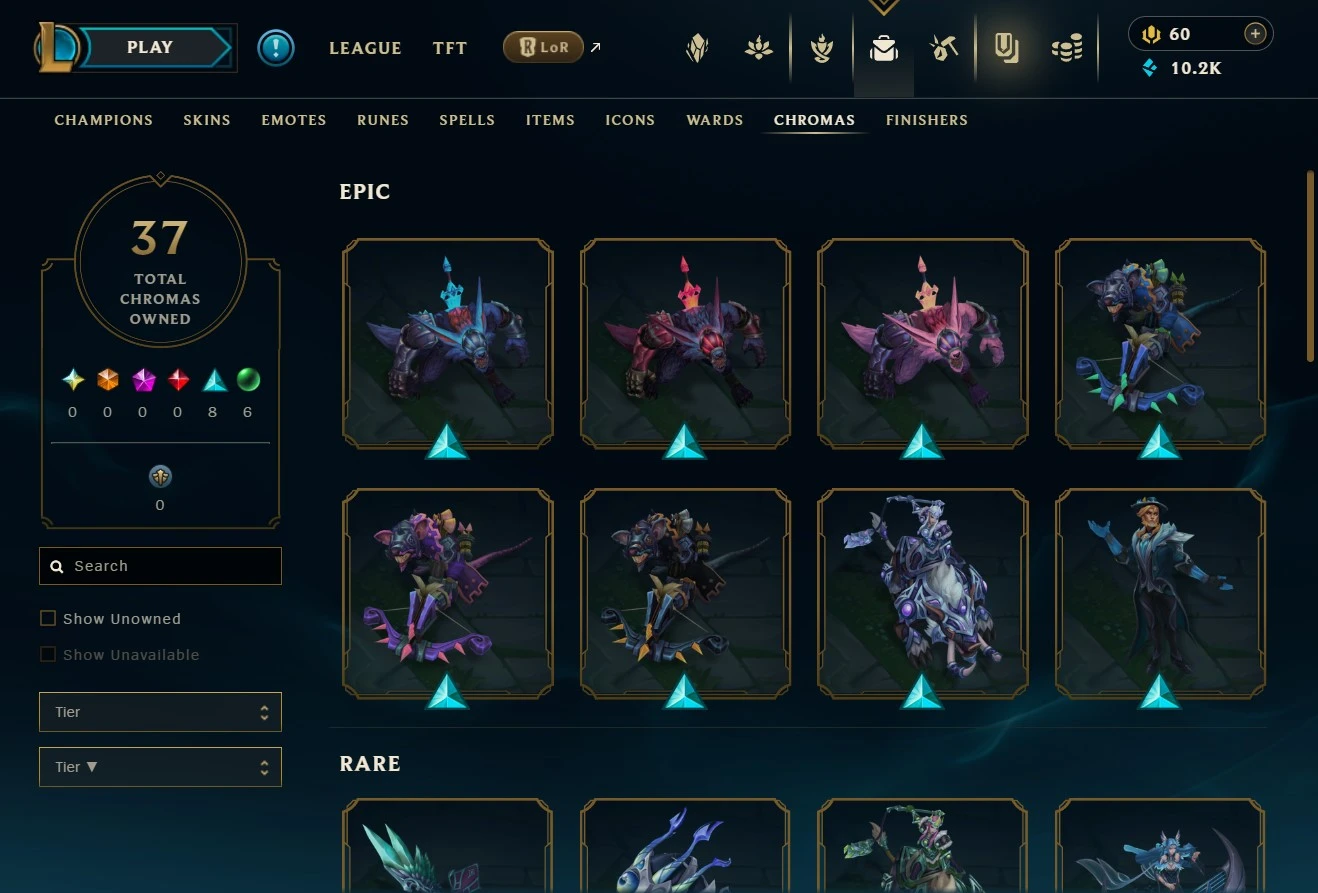
Task: Select the first Epic chroma thumbnail
Action: [448, 344]
